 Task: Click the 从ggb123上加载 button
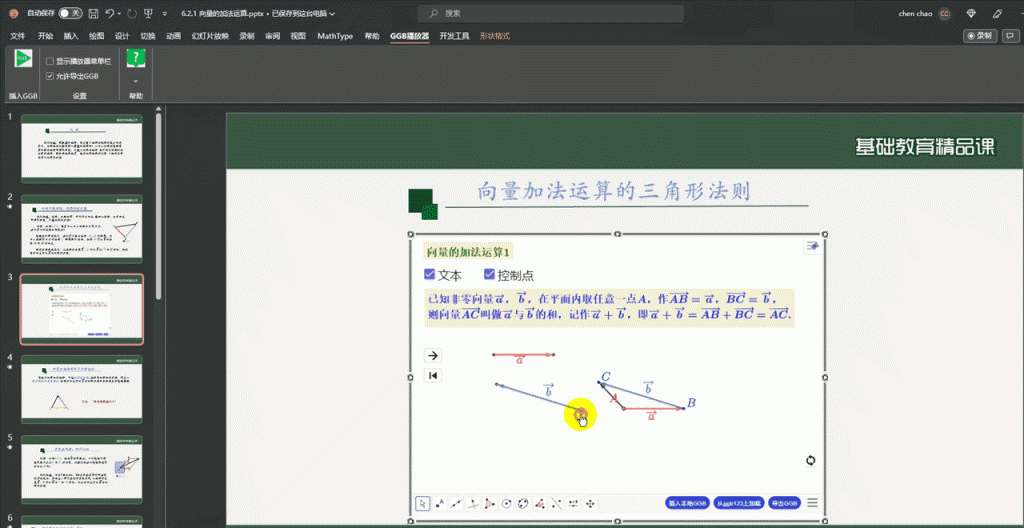tap(739, 503)
